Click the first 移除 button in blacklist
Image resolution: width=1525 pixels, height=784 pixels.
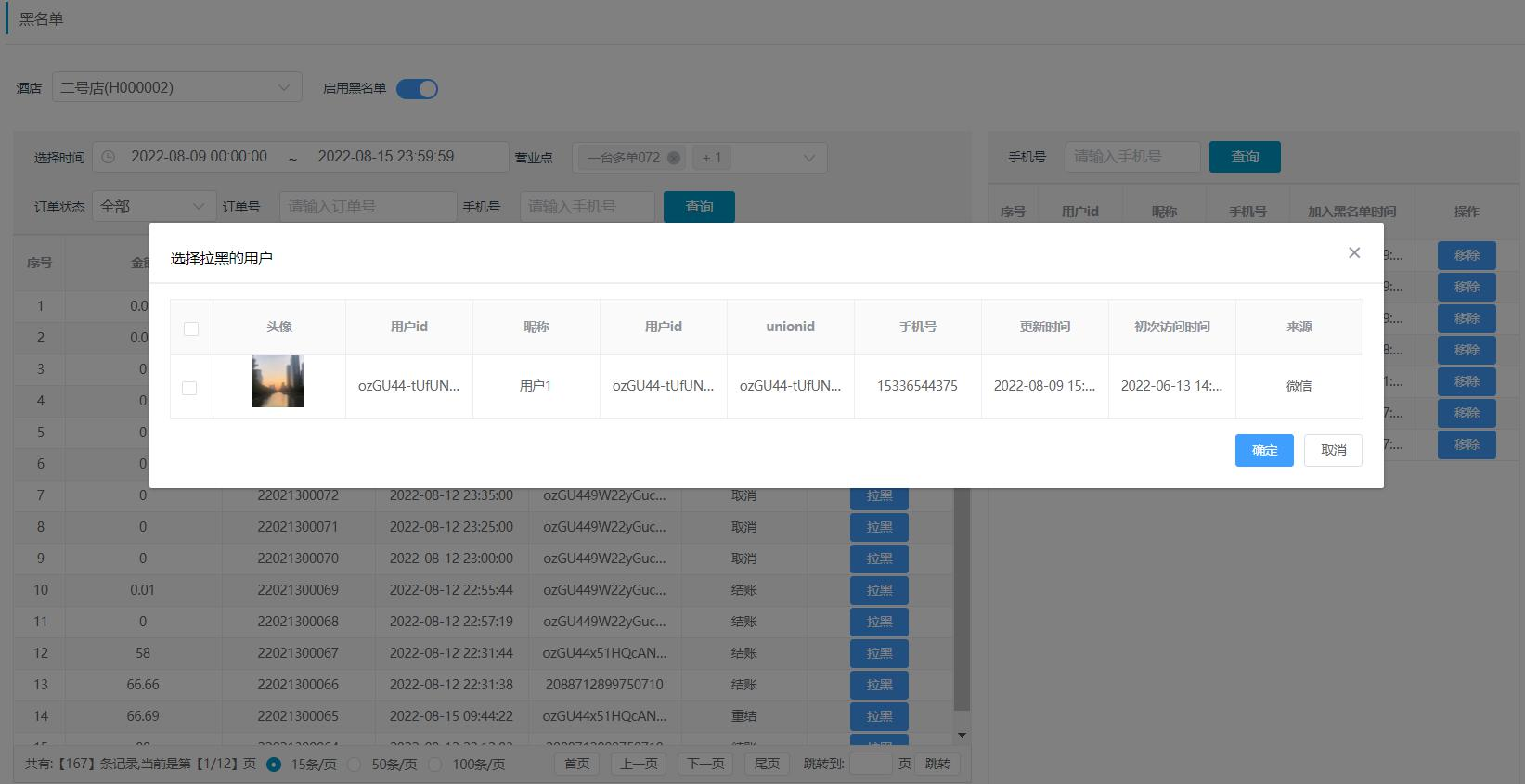1467,255
